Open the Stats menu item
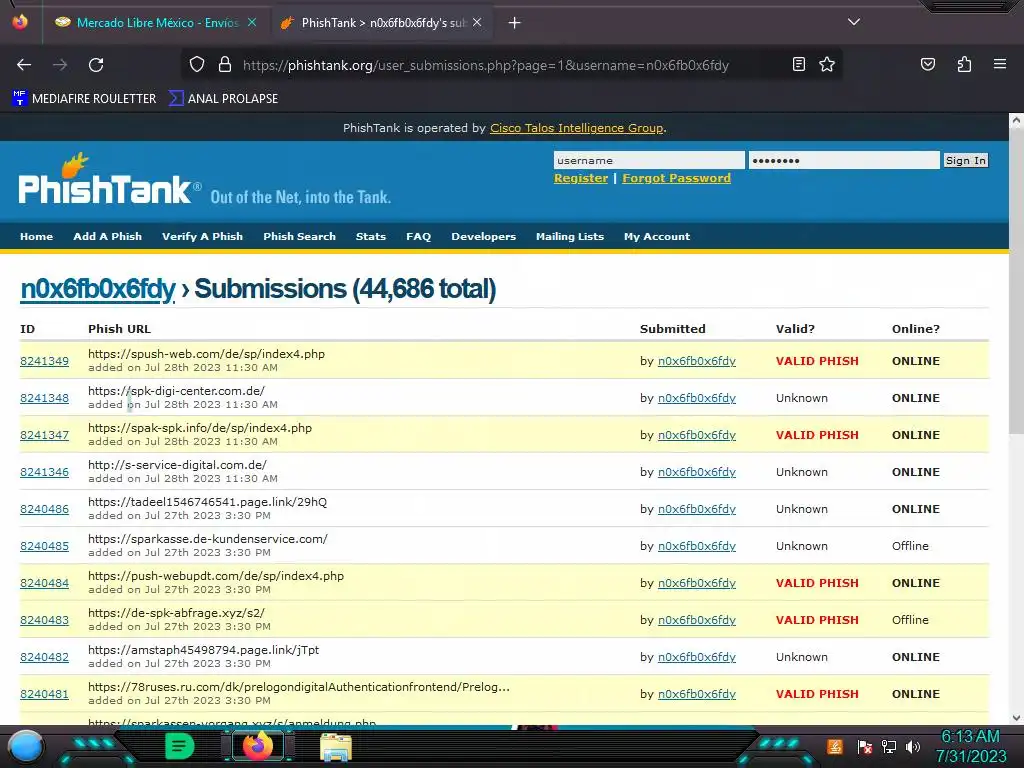The image size is (1024, 768). coord(371,236)
